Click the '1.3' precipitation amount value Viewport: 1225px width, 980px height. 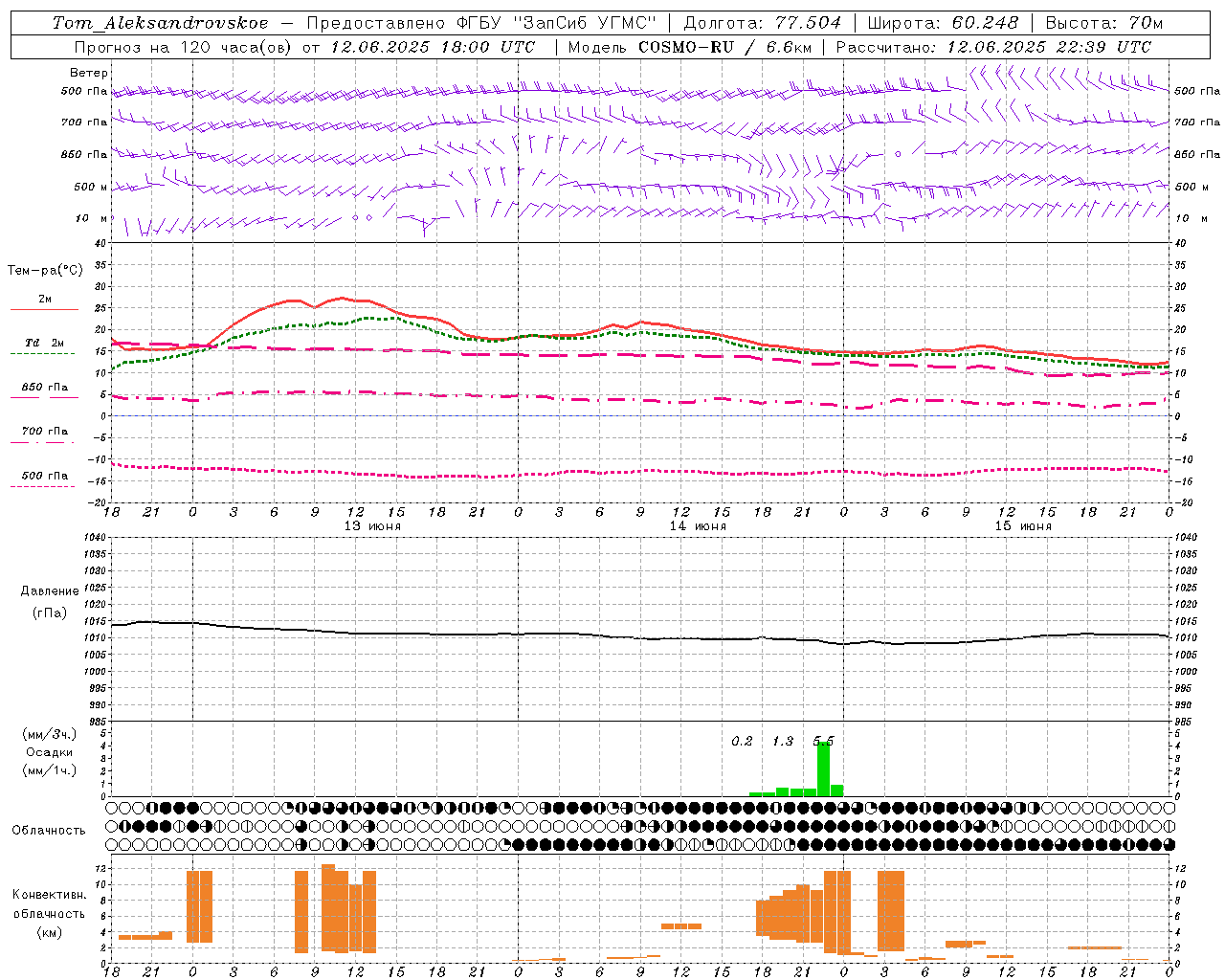[783, 742]
